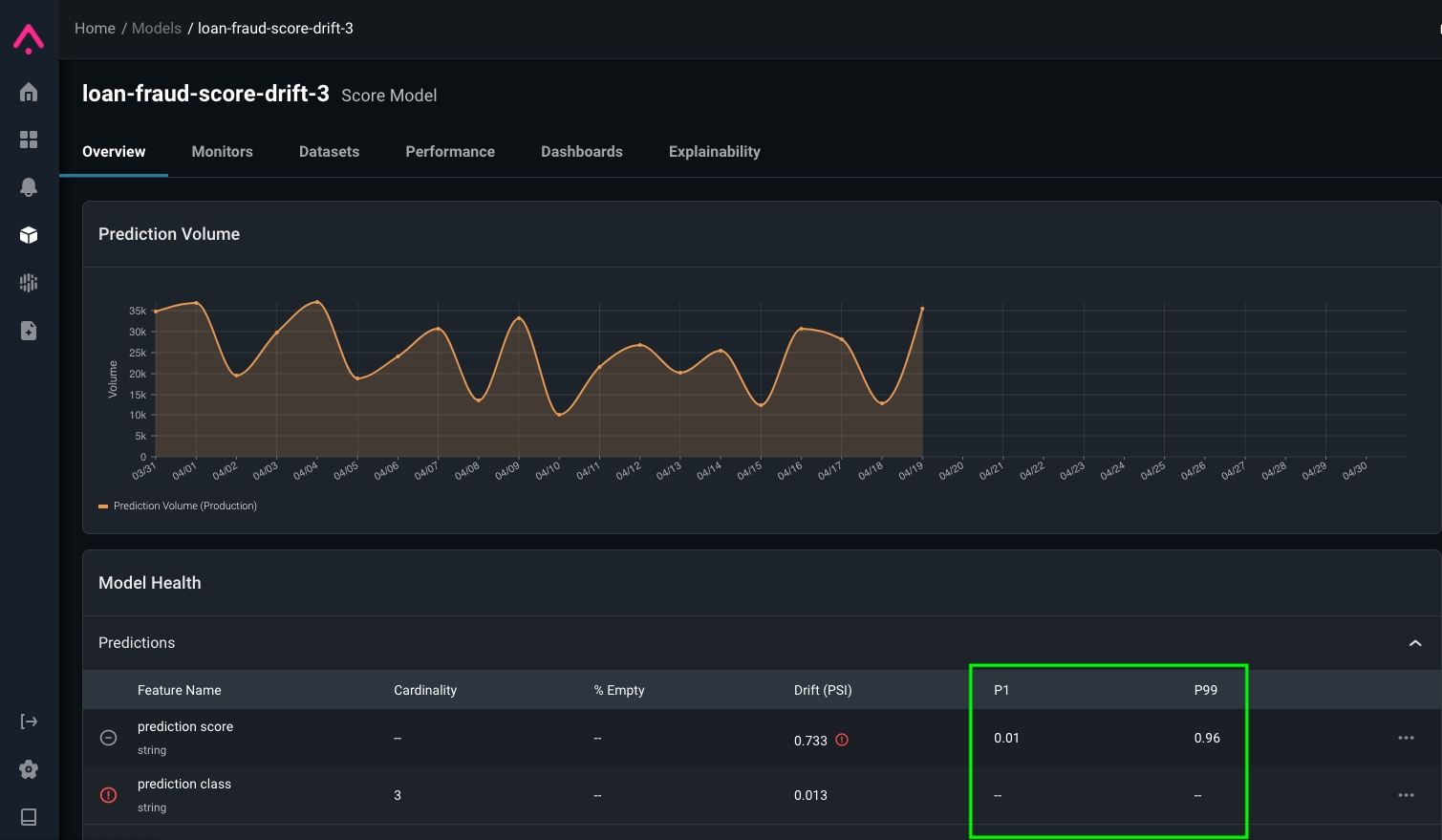Go to Models in the breadcrumb
Screen dimensions: 1442x840
(157, 29)
